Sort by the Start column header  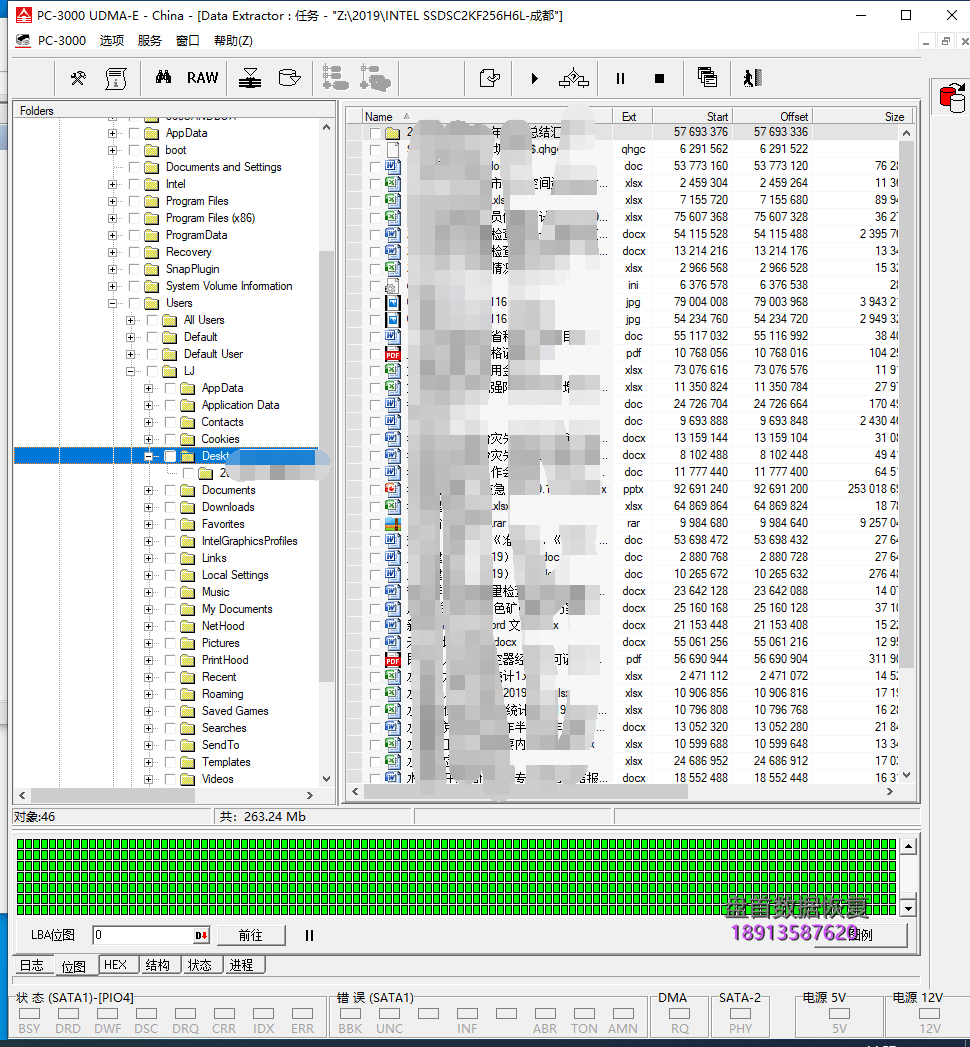point(692,116)
